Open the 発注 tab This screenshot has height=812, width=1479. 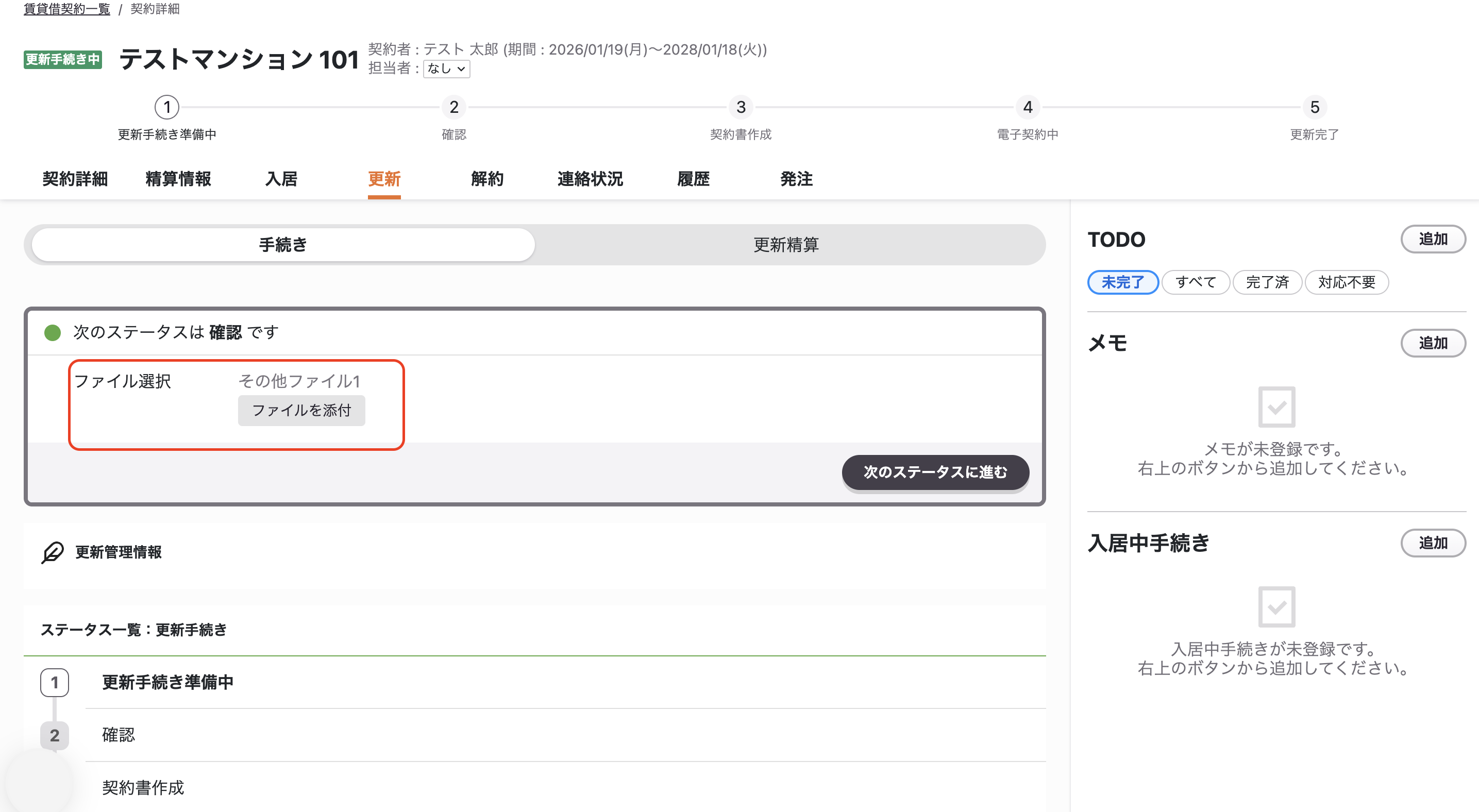point(796,179)
